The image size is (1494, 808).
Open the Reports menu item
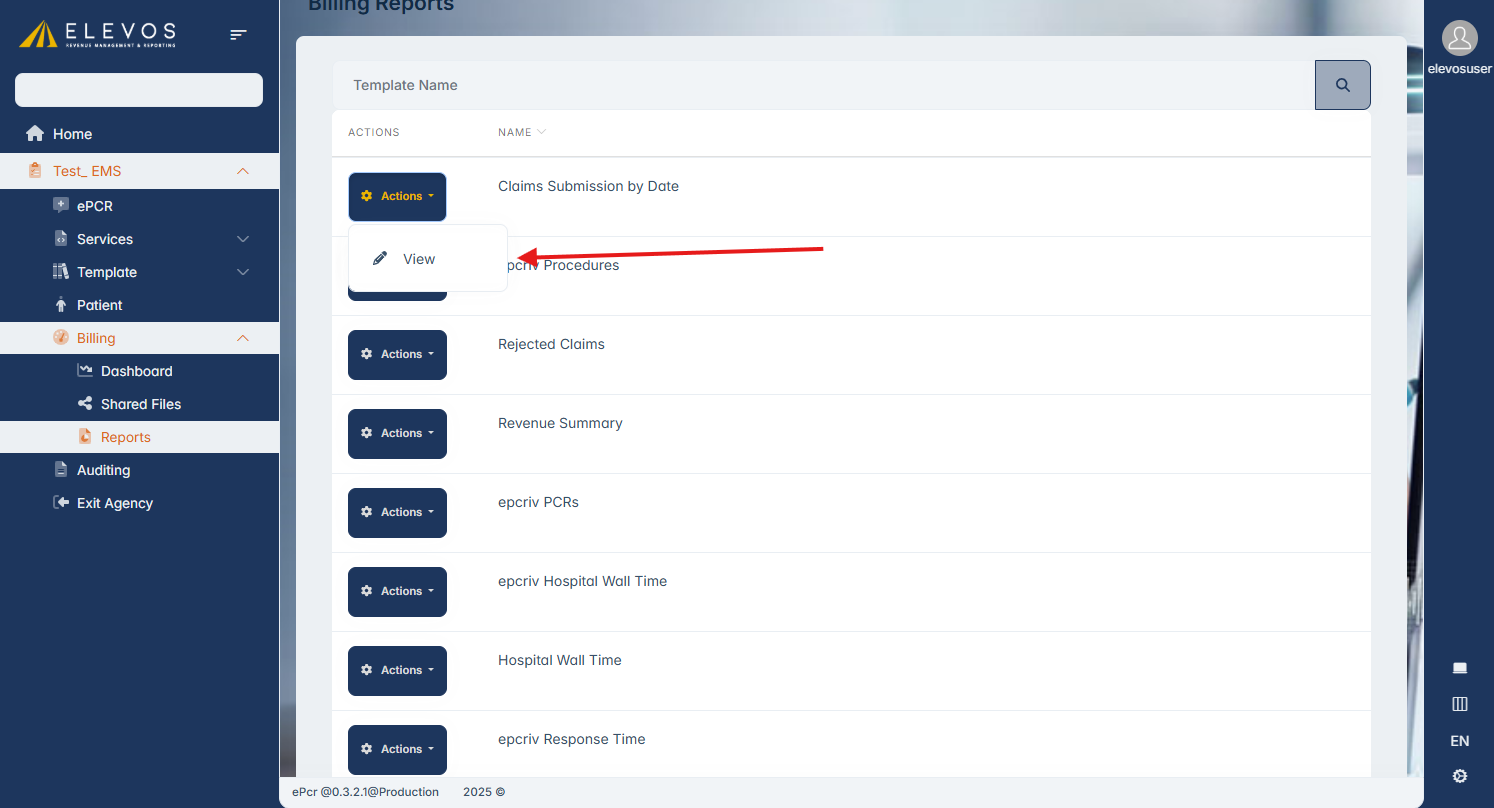[x=125, y=437]
